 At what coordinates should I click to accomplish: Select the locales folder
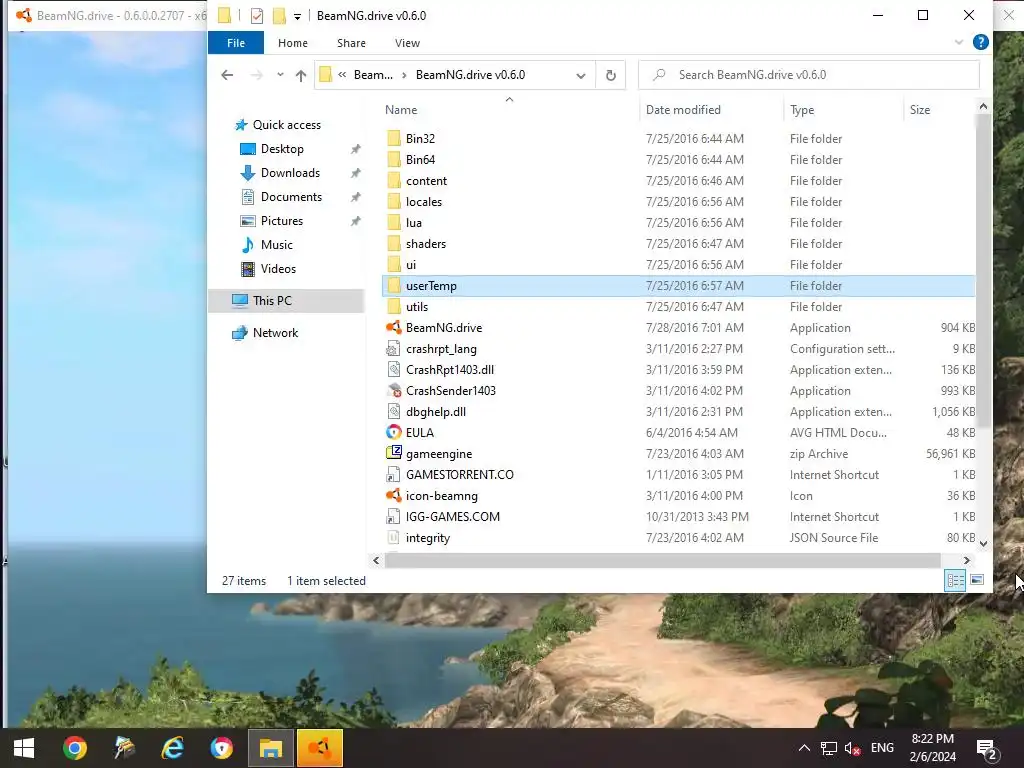pyautogui.click(x=423, y=202)
